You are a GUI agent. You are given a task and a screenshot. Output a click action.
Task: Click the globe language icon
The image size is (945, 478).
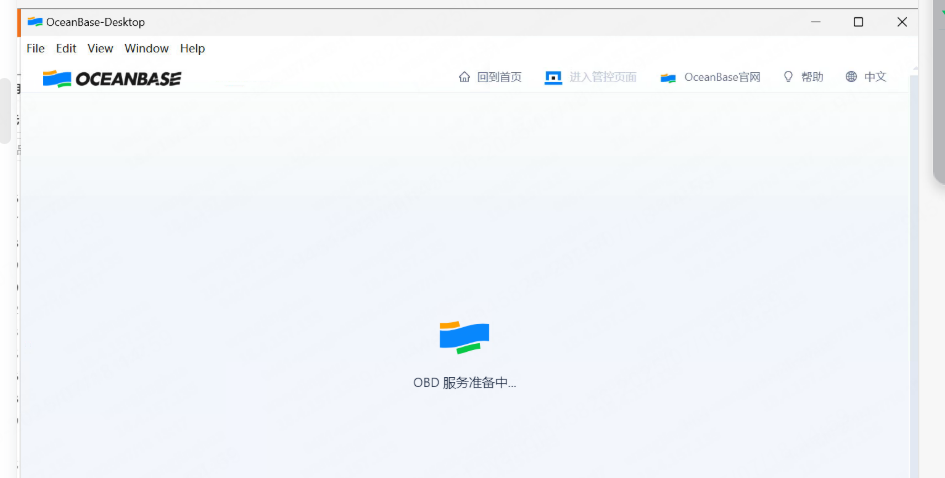[851, 77]
